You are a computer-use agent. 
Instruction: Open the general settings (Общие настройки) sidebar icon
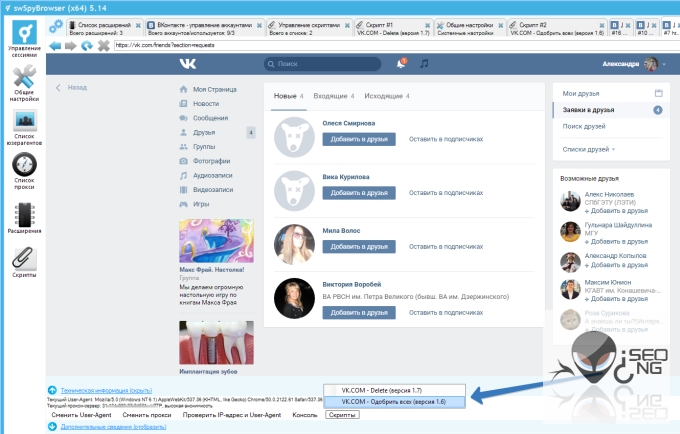tap(24, 82)
